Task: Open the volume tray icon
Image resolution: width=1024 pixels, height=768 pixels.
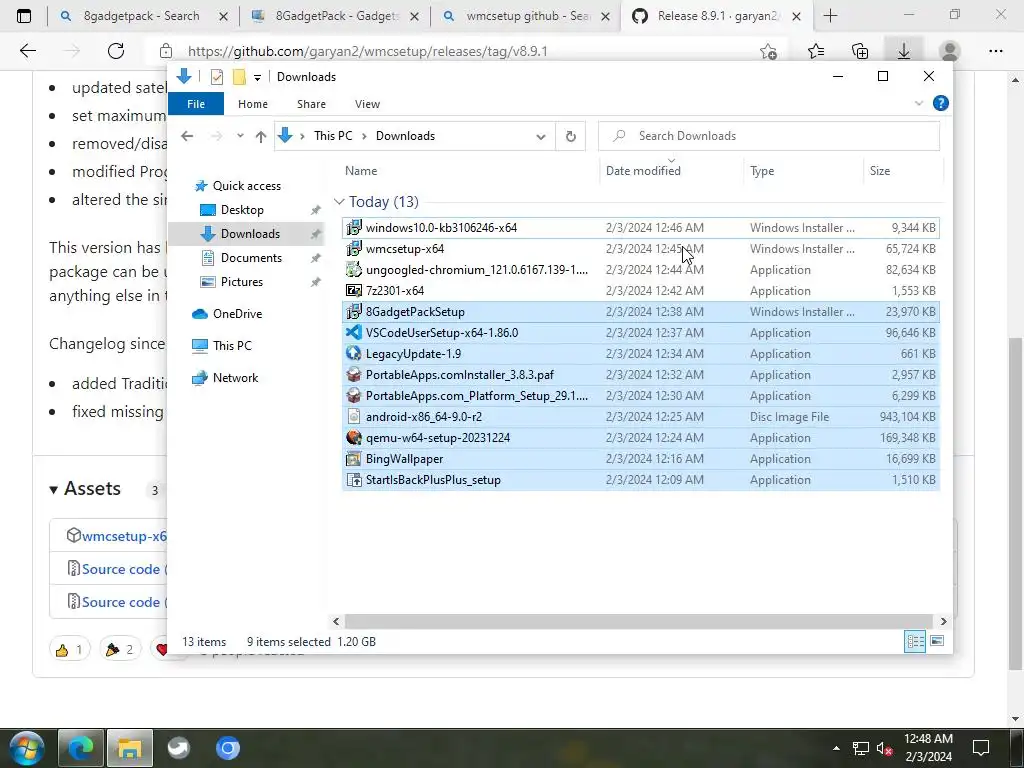Action: (884, 748)
